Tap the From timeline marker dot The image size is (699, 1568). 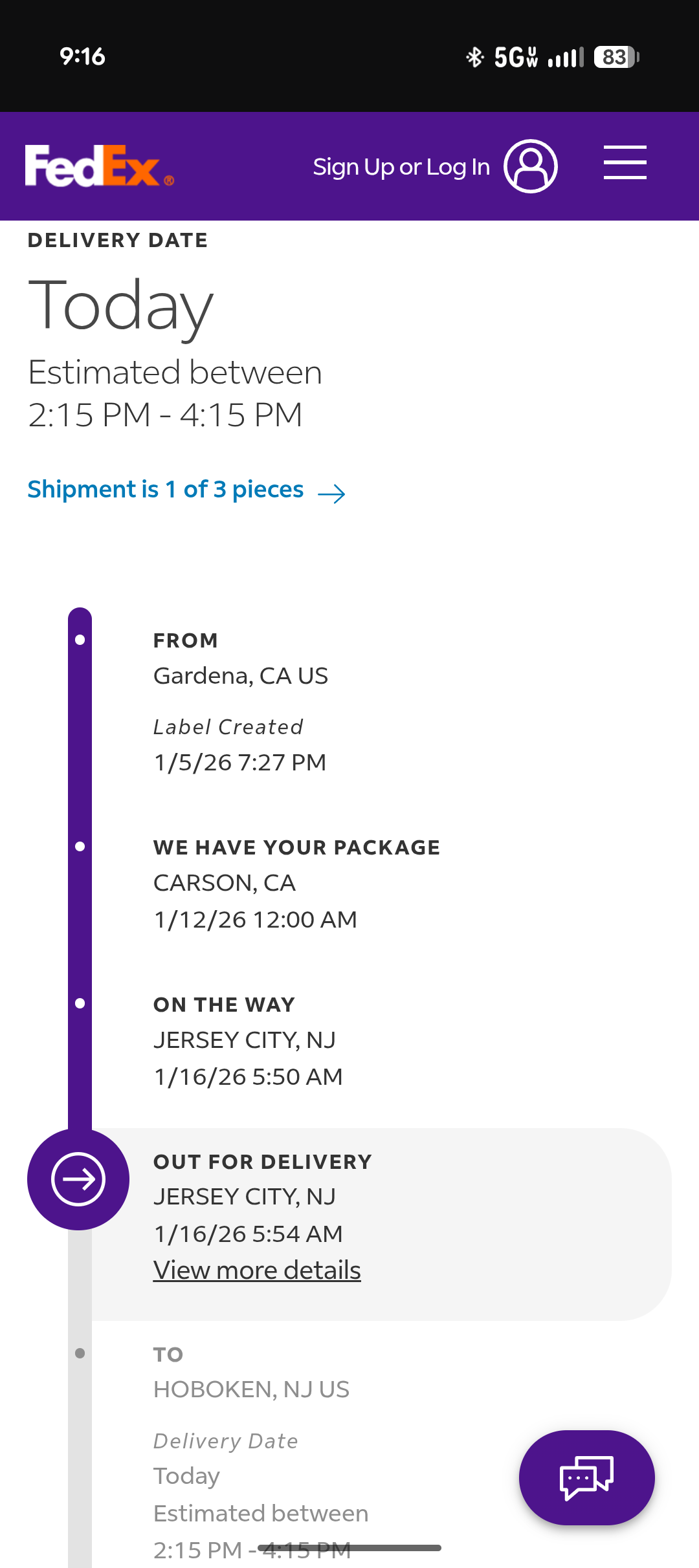click(x=80, y=640)
